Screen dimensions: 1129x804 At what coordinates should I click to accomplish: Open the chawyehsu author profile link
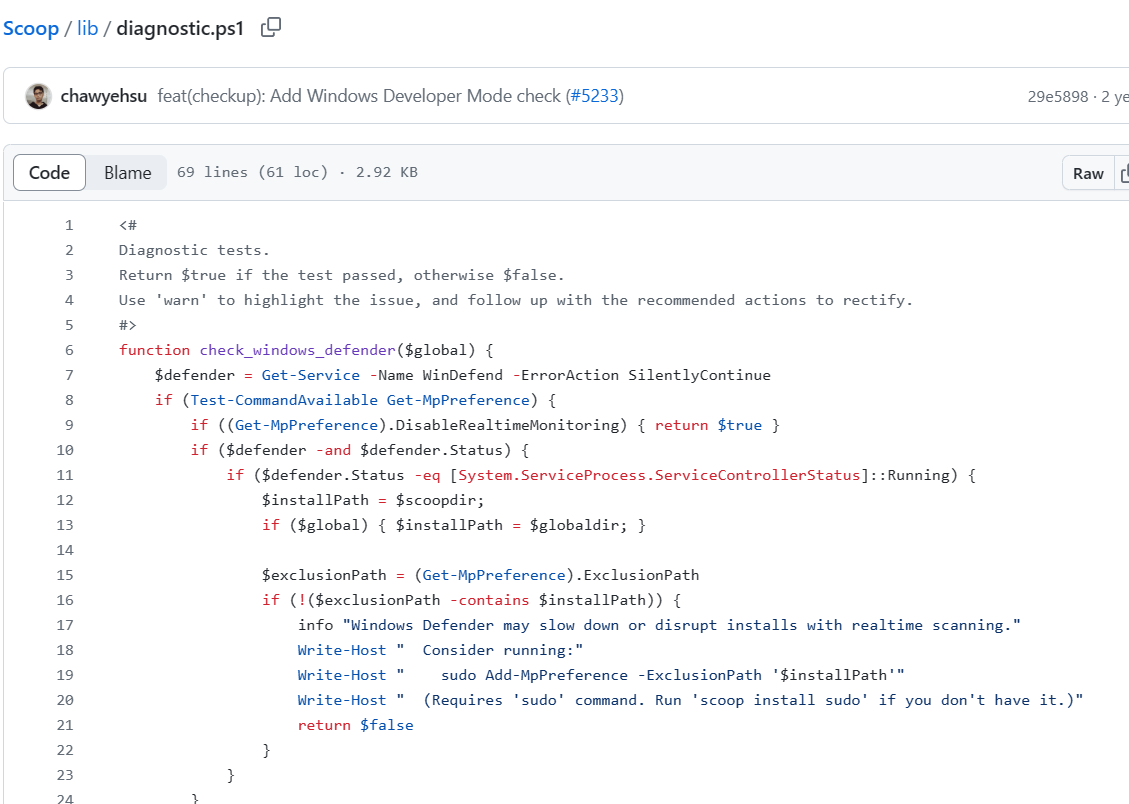coord(104,96)
